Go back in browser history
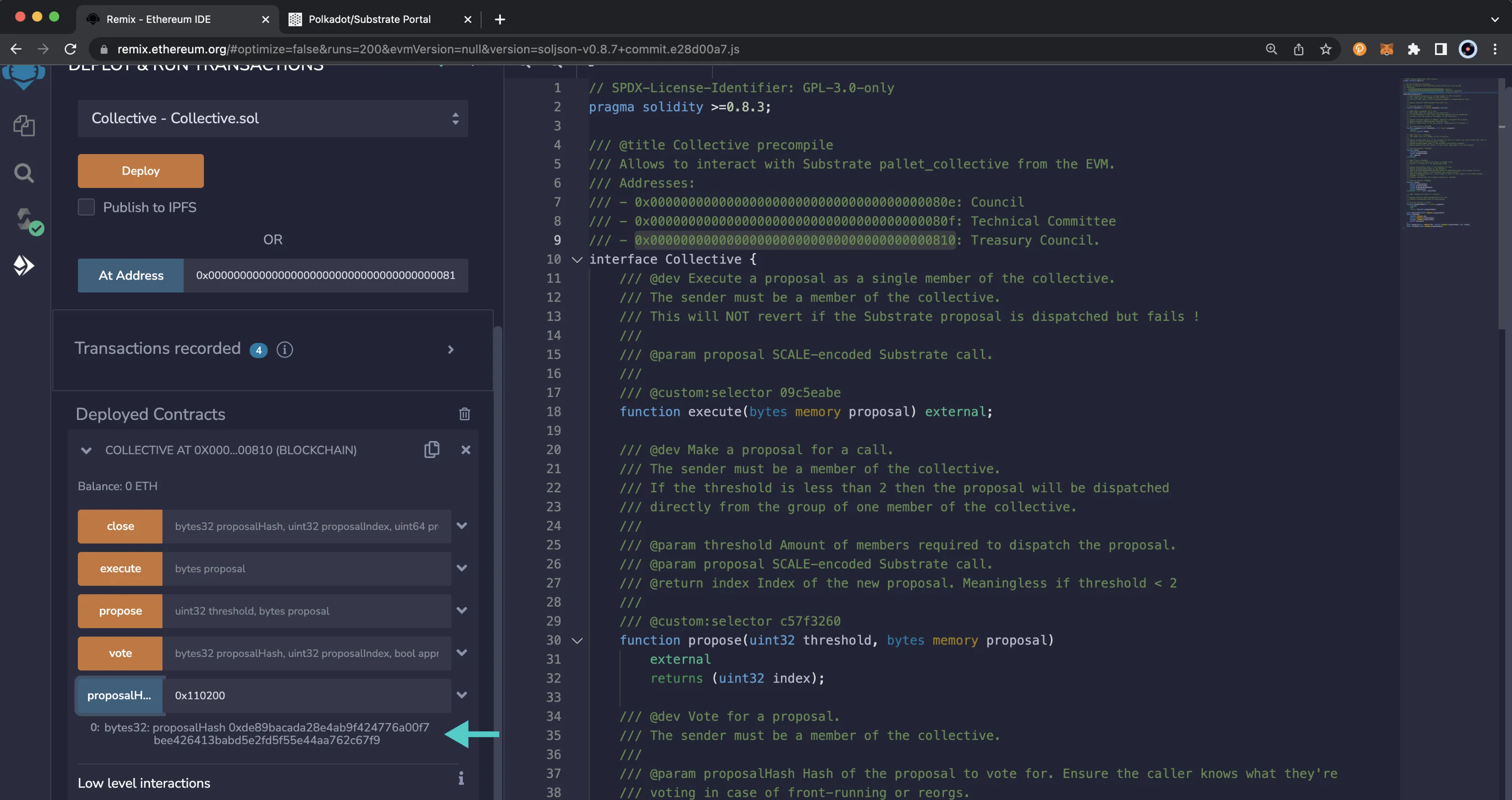The height and width of the screenshot is (800, 1512). point(16,50)
